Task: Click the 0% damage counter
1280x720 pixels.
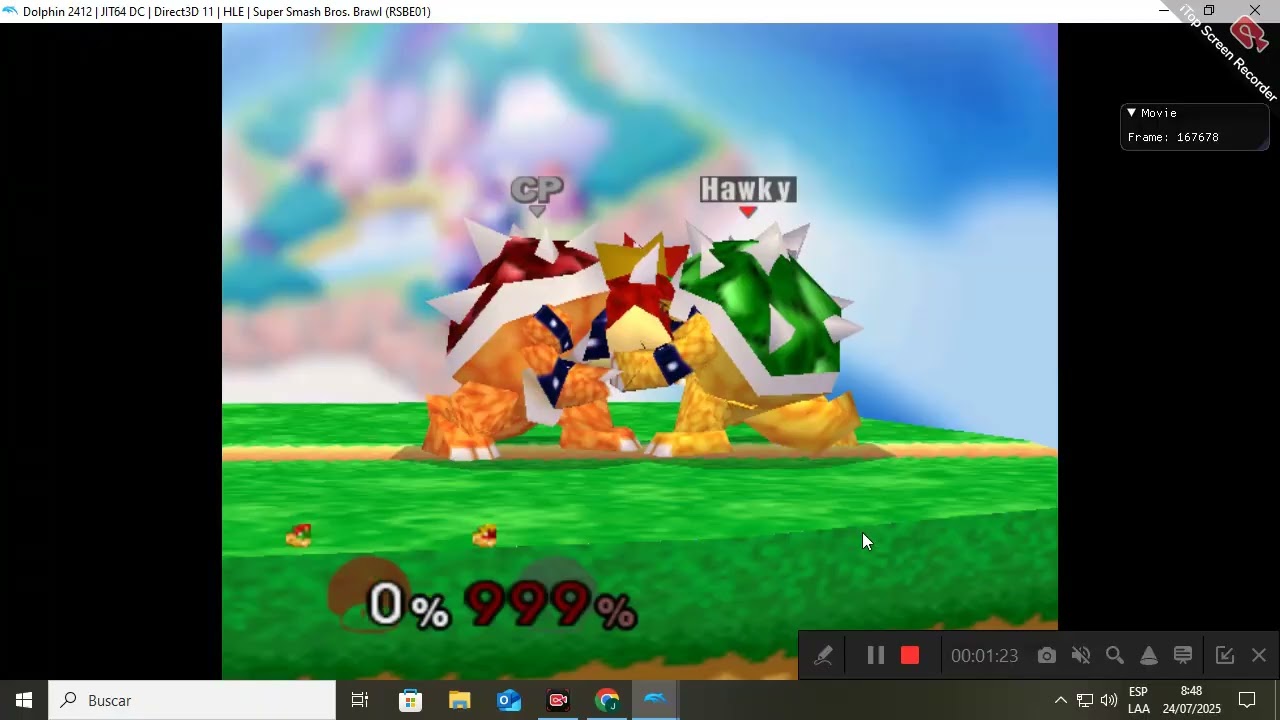Action: point(410,606)
